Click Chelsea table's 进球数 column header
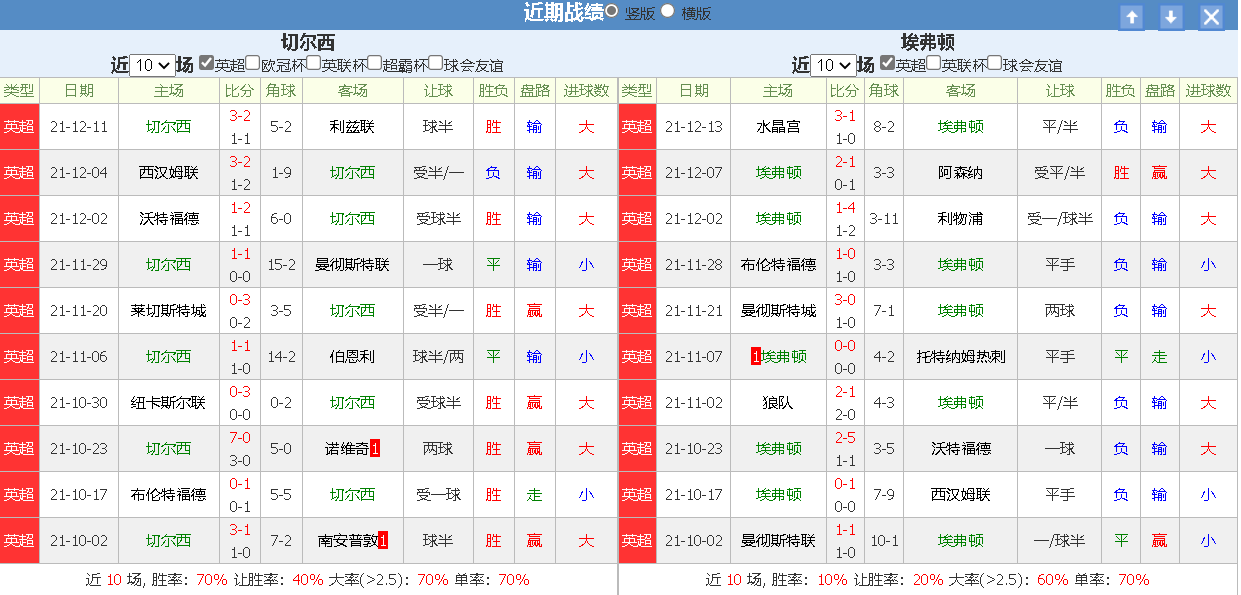The height and width of the screenshot is (595, 1241). pyautogui.click(x=586, y=91)
